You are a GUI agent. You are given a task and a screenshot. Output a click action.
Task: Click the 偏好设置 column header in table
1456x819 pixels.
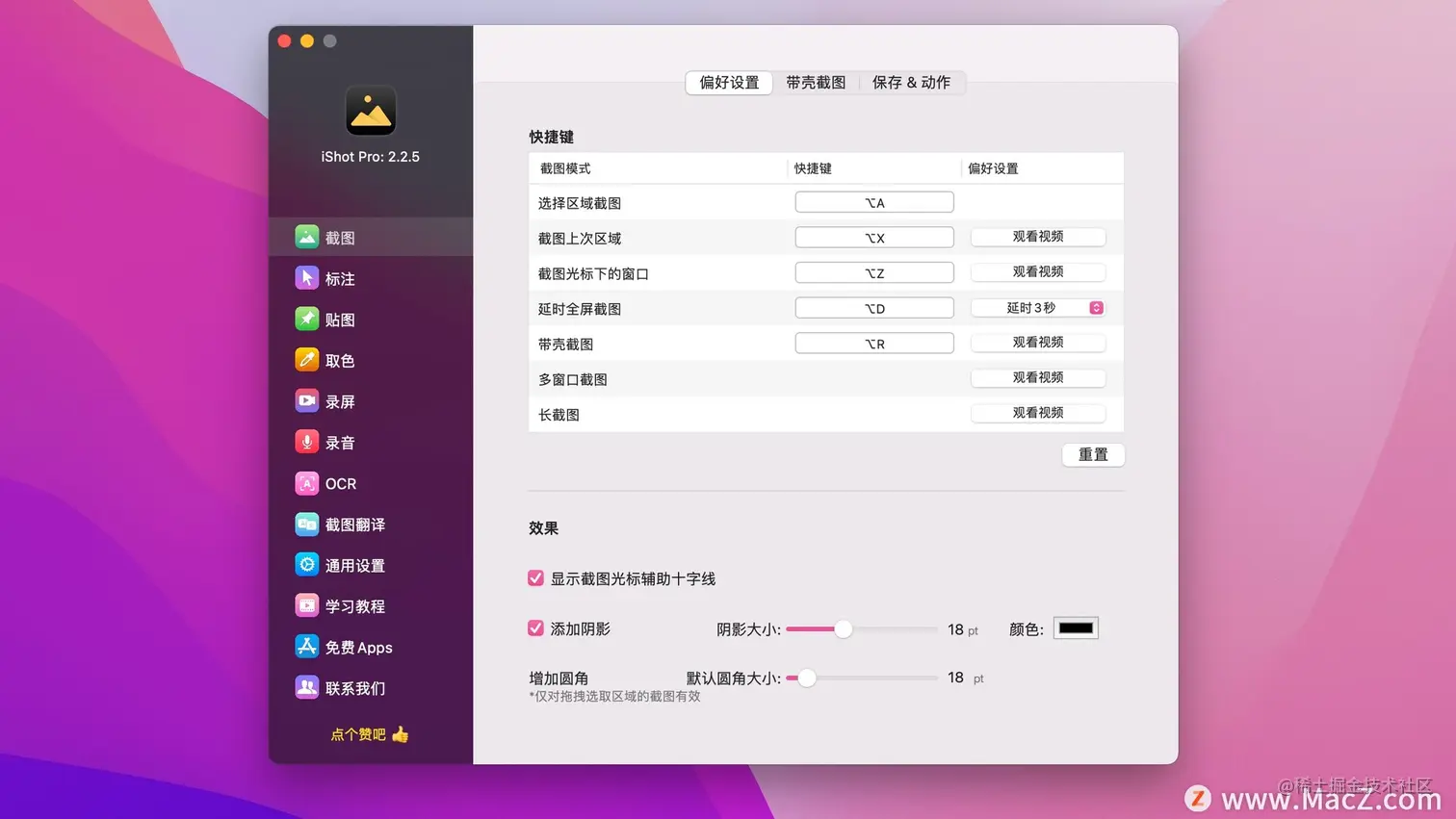point(993,168)
